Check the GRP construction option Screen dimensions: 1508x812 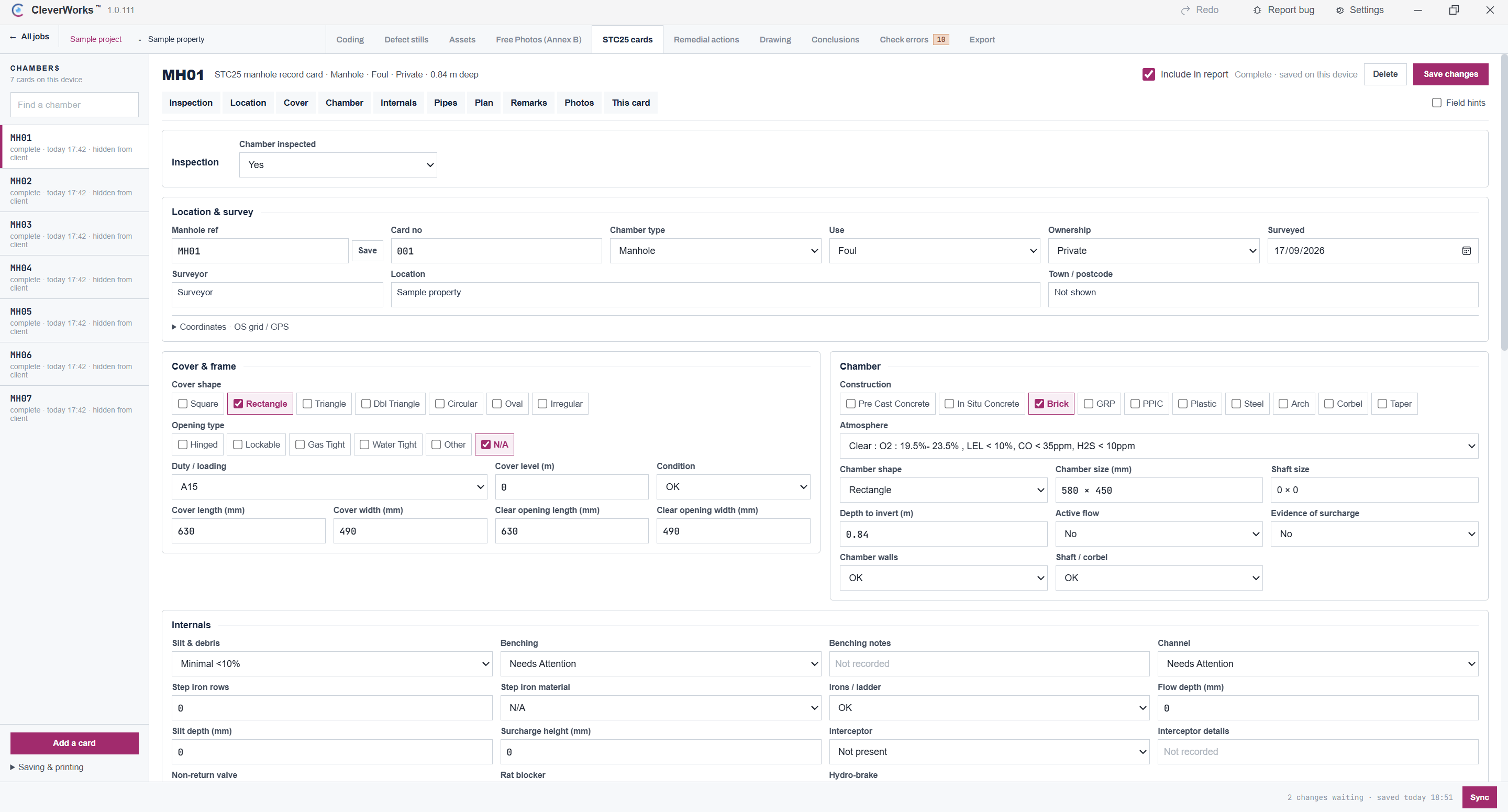(x=1088, y=403)
